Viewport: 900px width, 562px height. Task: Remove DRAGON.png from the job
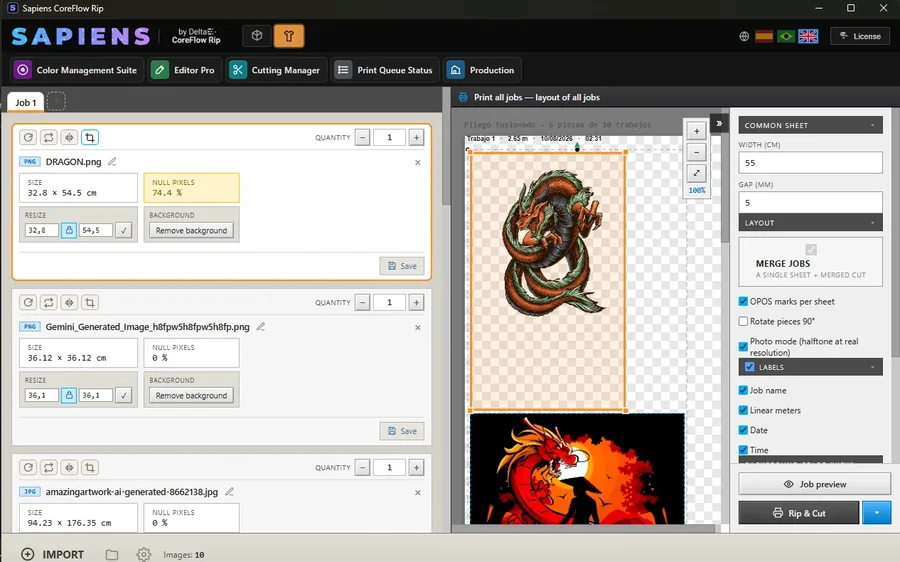click(418, 162)
